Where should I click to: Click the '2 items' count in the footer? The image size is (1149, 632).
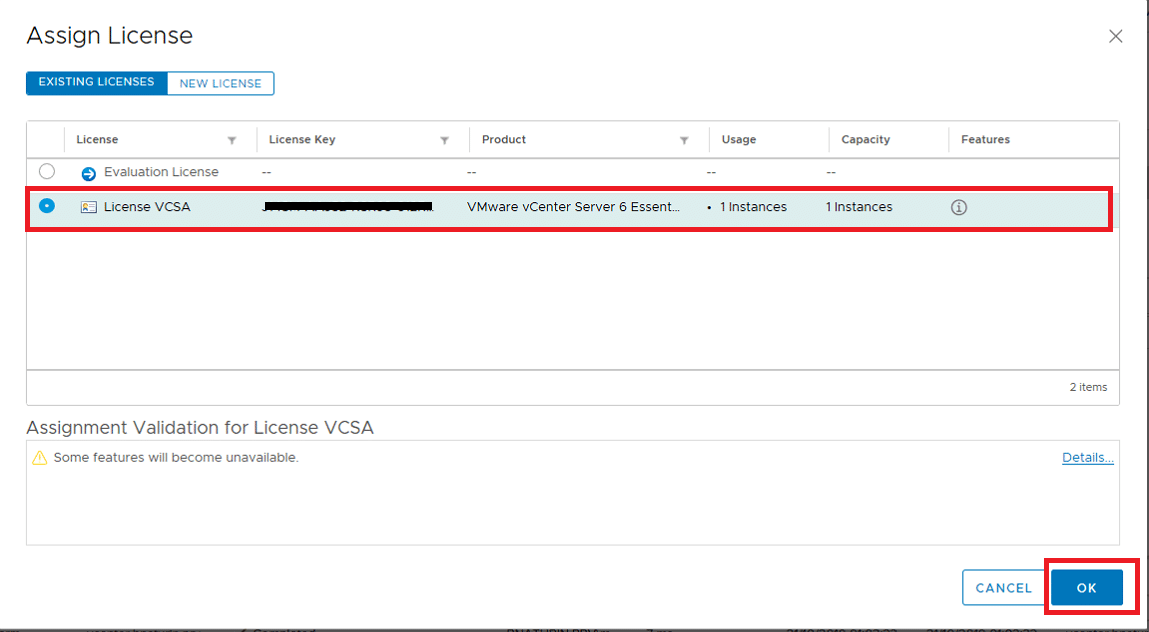tap(1088, 387)
